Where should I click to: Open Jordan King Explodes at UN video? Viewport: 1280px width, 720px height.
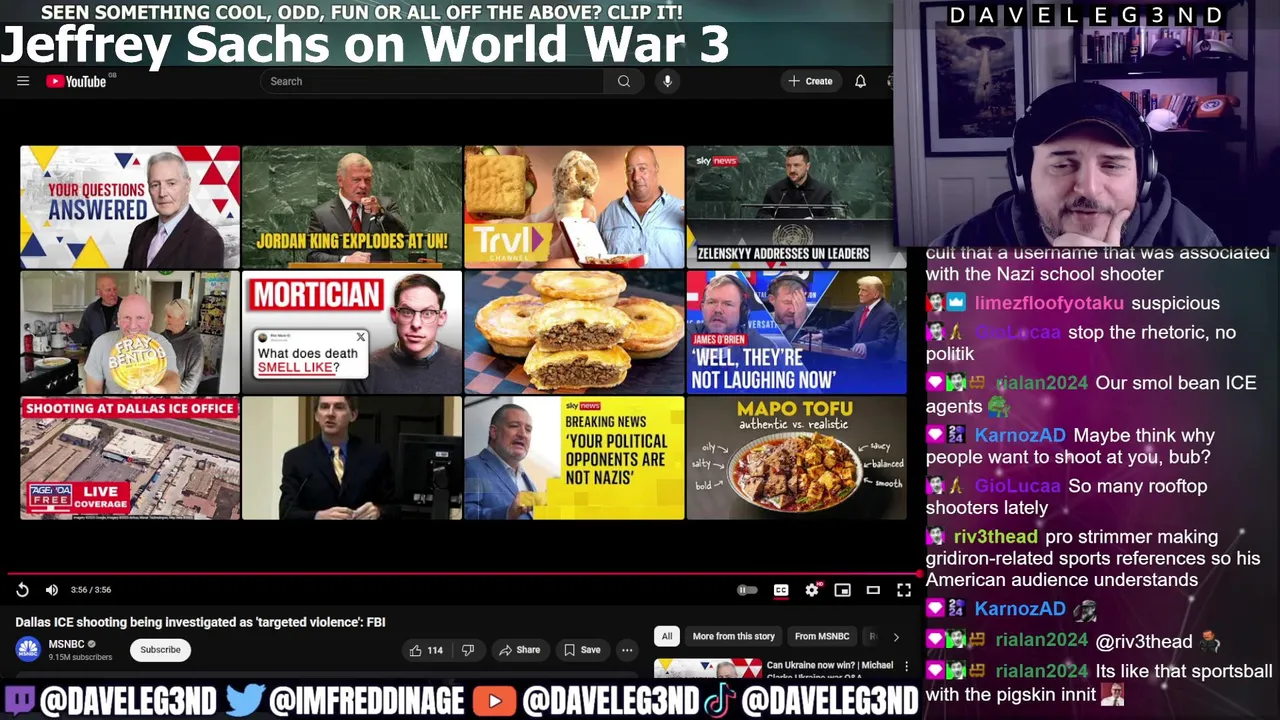click(x=352, y=207)
